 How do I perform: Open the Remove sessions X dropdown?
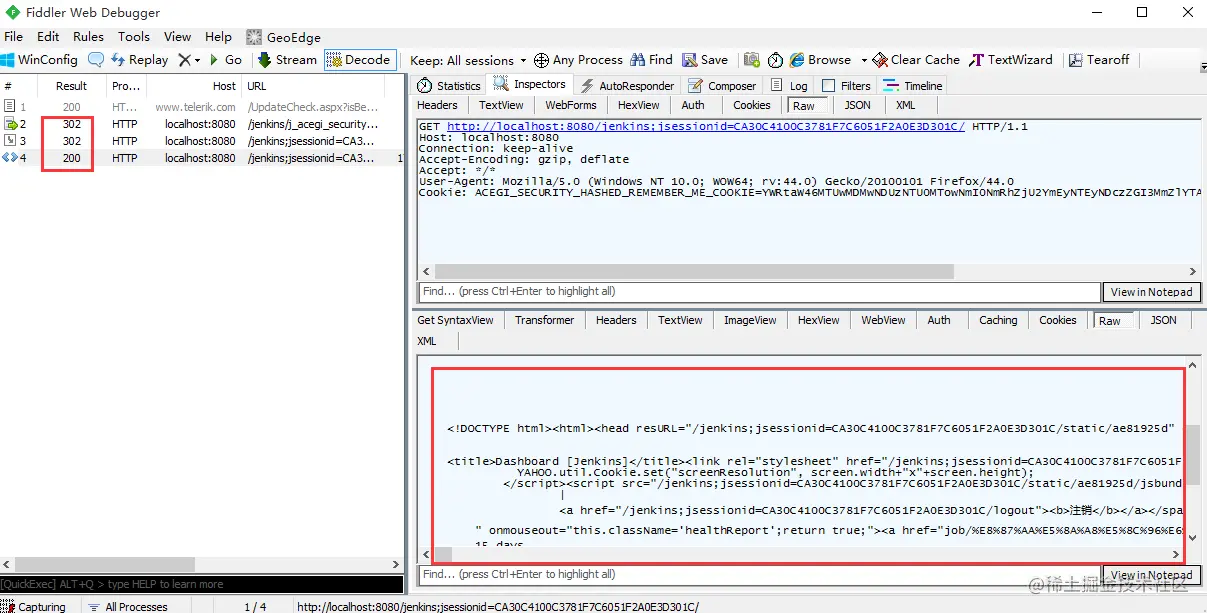point(189,60)
